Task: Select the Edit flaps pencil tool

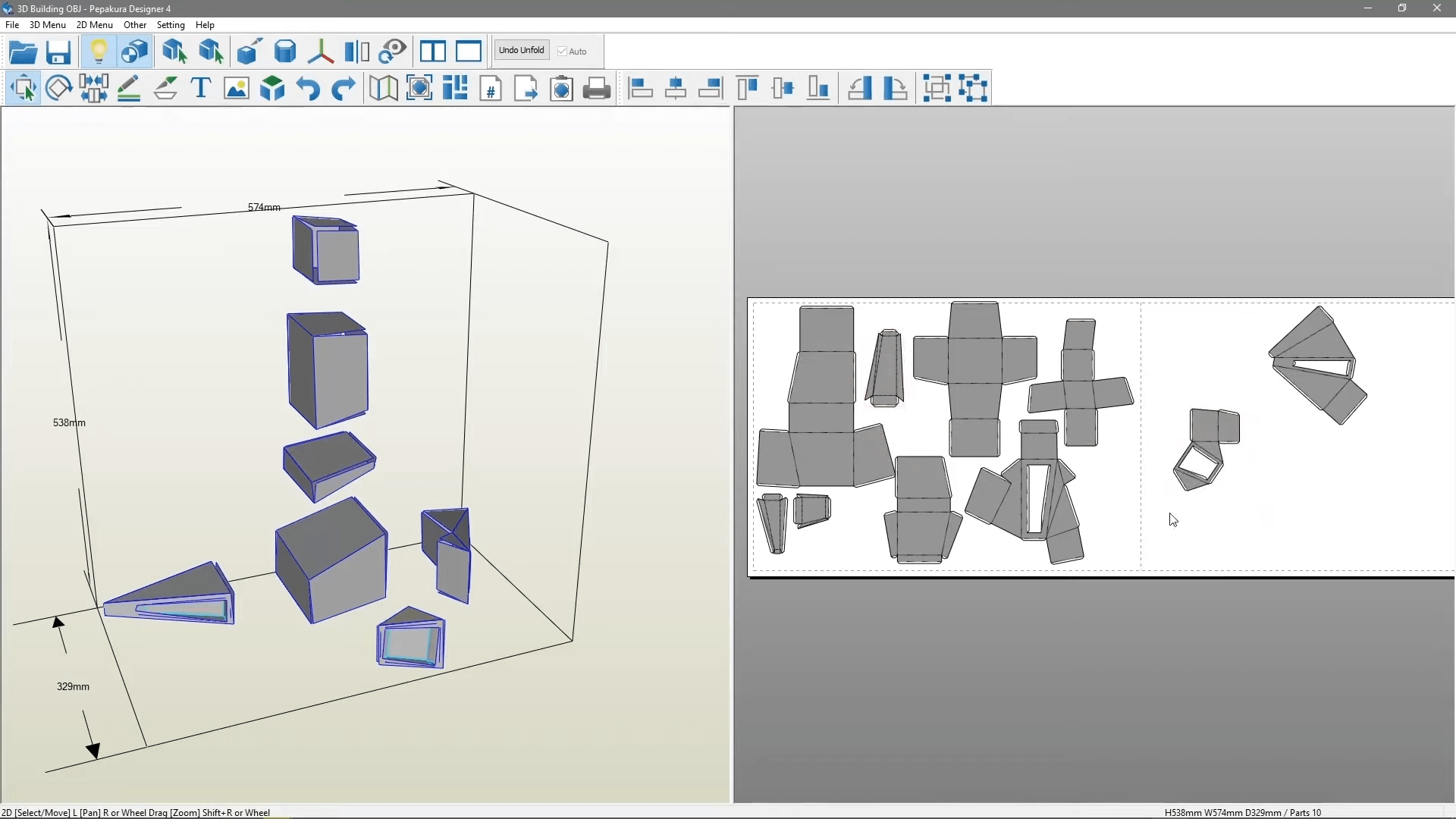Action: click(129, 88)
